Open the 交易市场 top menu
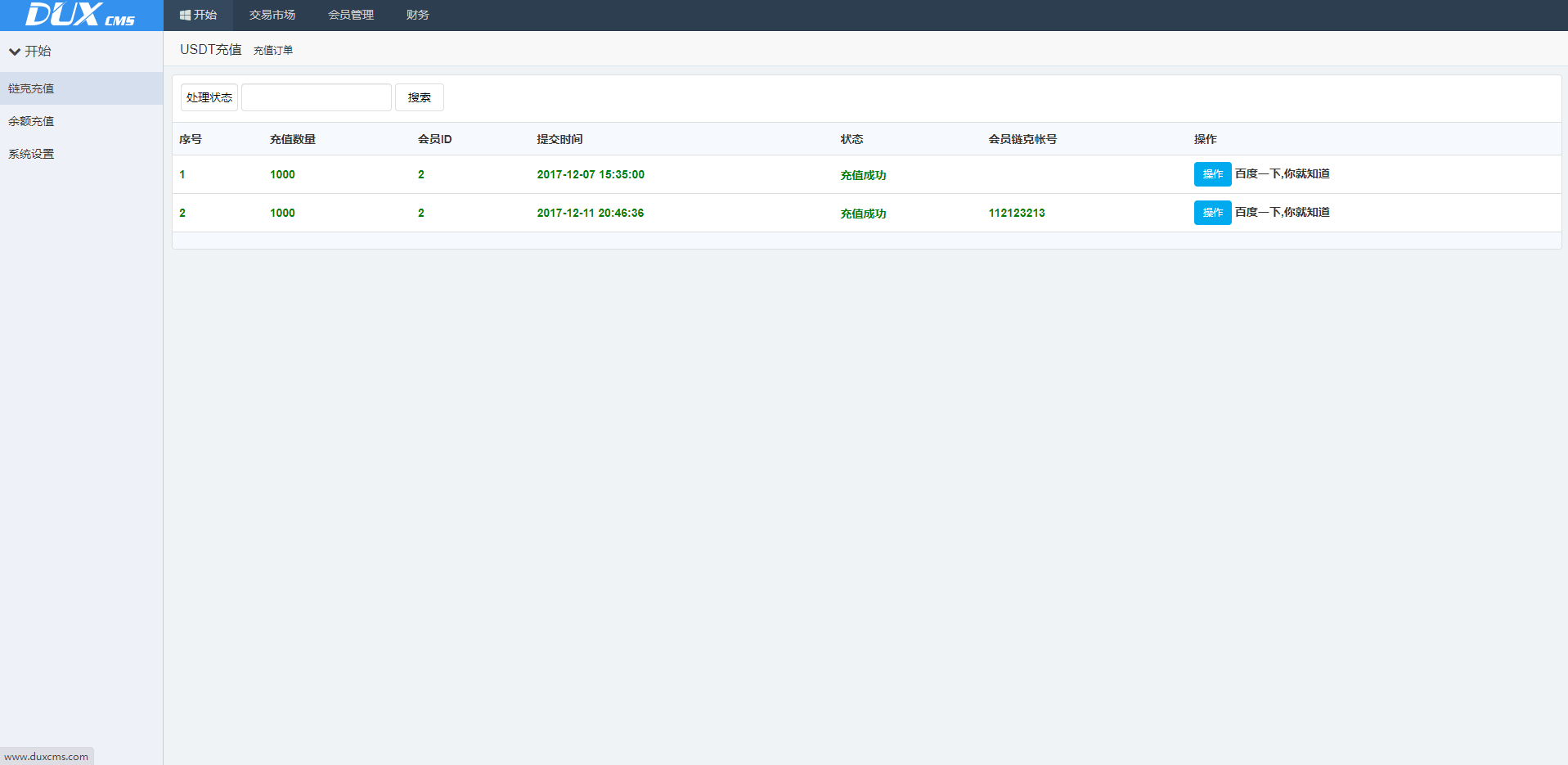The height and width of the screenshot is (765, 1568). (x=272, y=16)
